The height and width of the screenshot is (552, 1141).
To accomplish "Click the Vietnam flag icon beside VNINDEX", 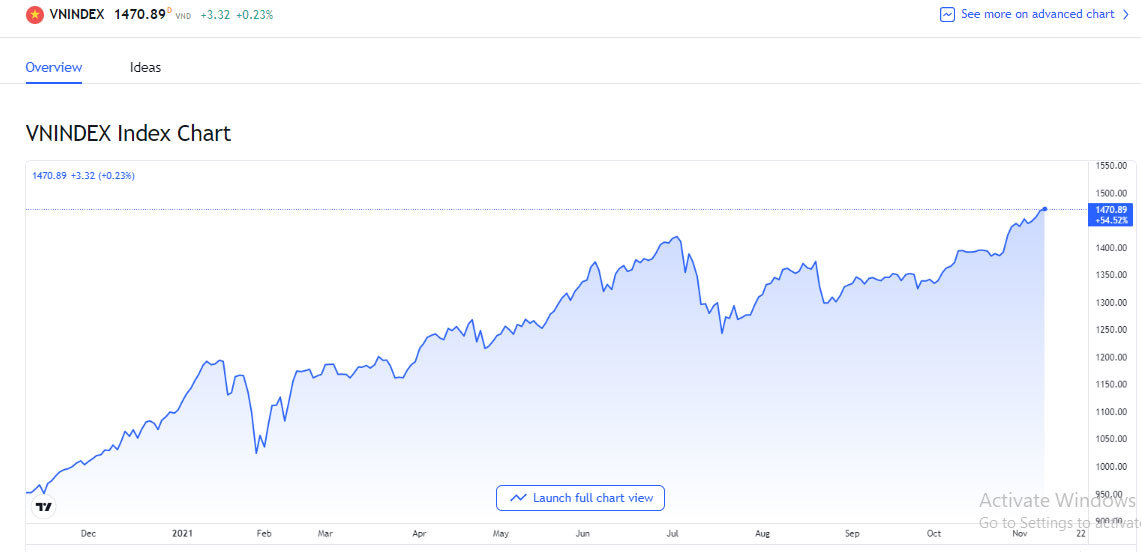I will pos(35,15).
